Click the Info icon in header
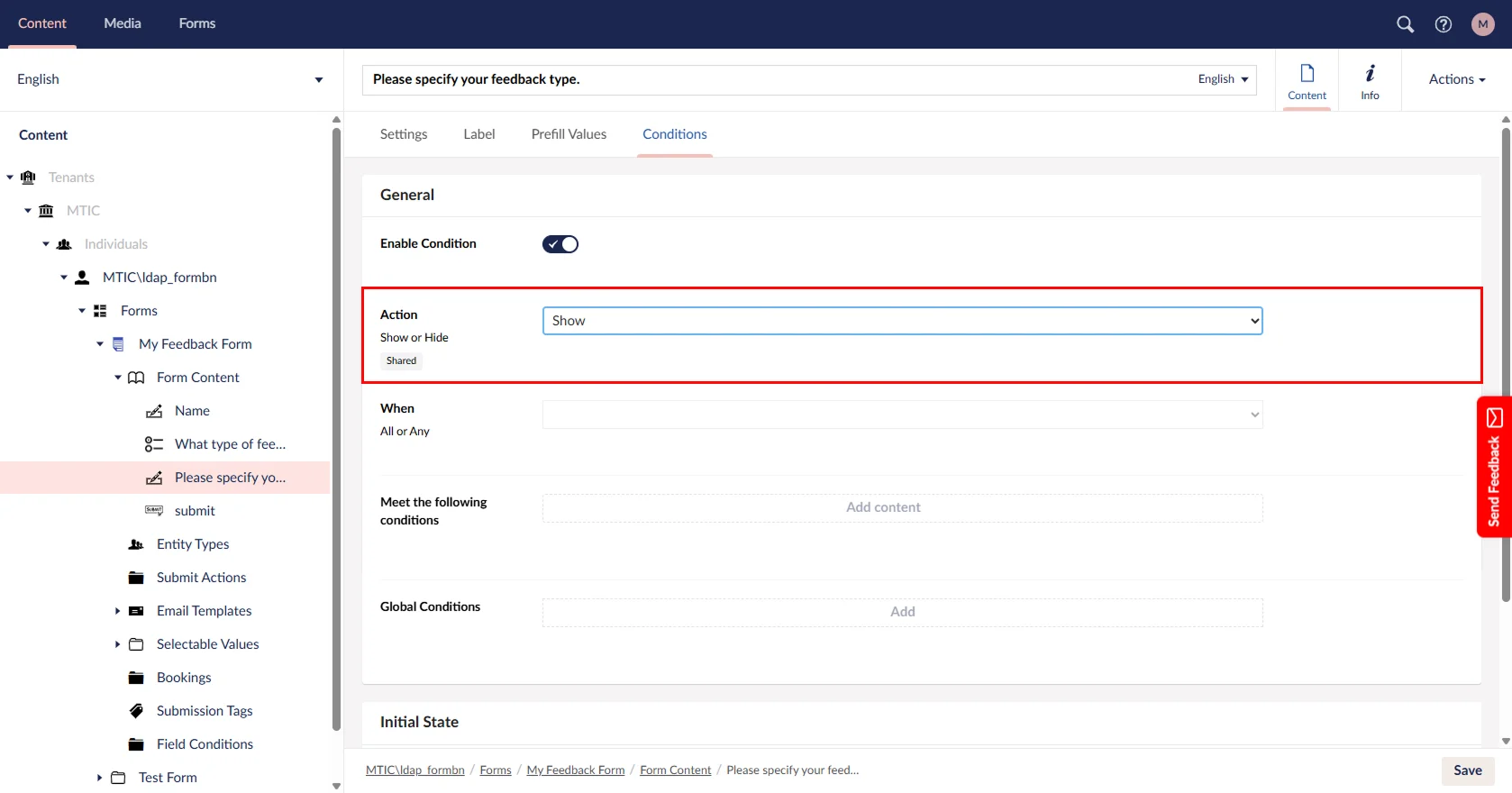Image resolution: width=1512 pixels, height=793 pixels. click(x=1370, y=80)
